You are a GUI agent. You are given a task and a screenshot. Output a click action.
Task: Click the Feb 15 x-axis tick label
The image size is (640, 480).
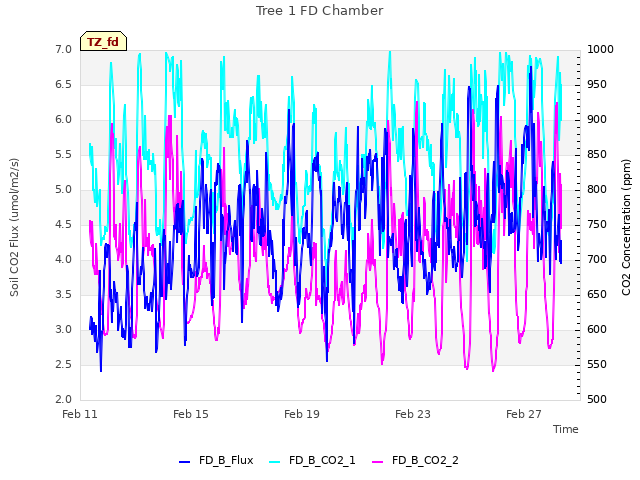(x=191, y=414)
